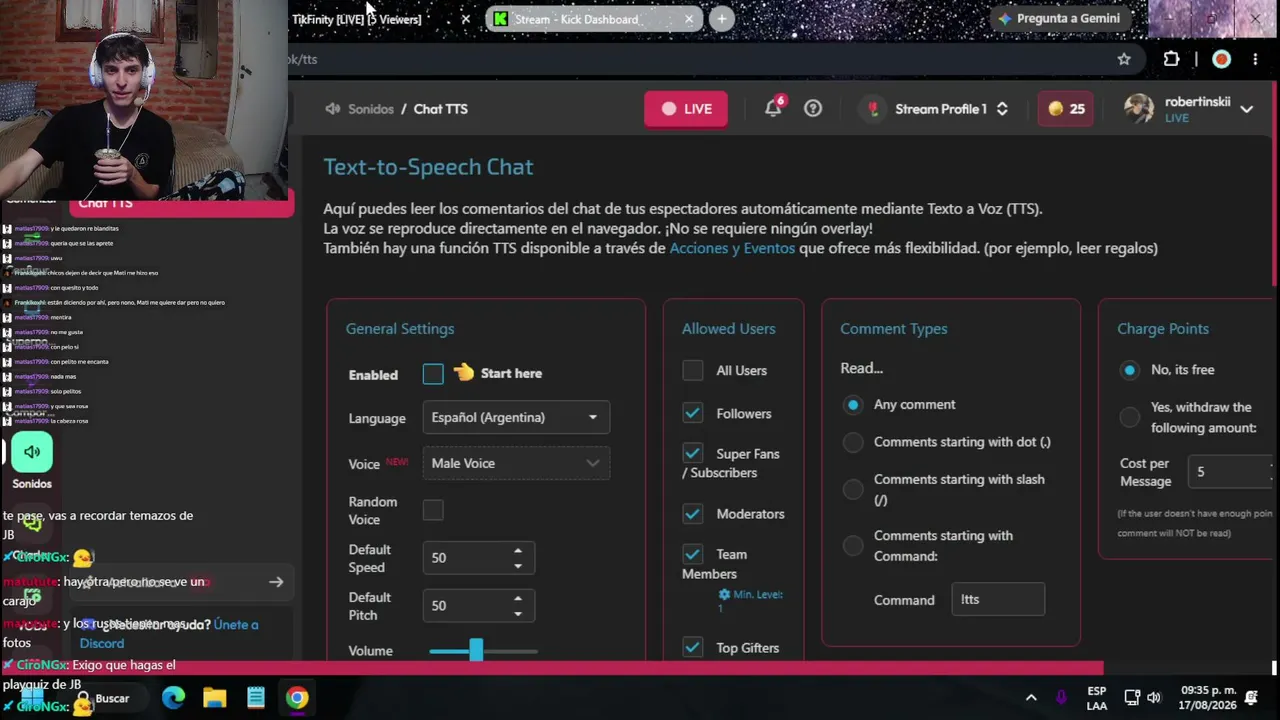Viewport: 1280px width, 720px height.
Task: Open the Chrome extensions puzzle icon
Action: point(1171,59)
